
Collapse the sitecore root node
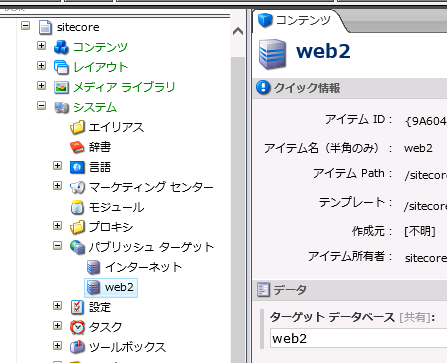pos(25,26)
